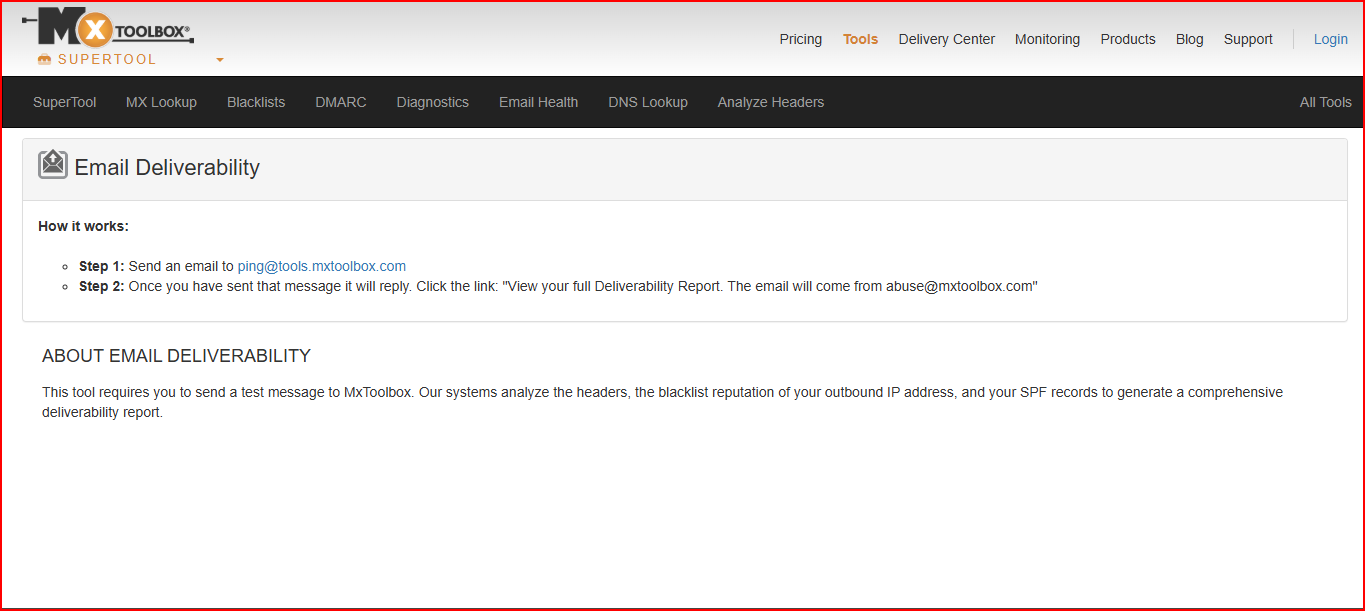Click the Email Deliverability envelope icon
1365x611 pixels.
53,164
